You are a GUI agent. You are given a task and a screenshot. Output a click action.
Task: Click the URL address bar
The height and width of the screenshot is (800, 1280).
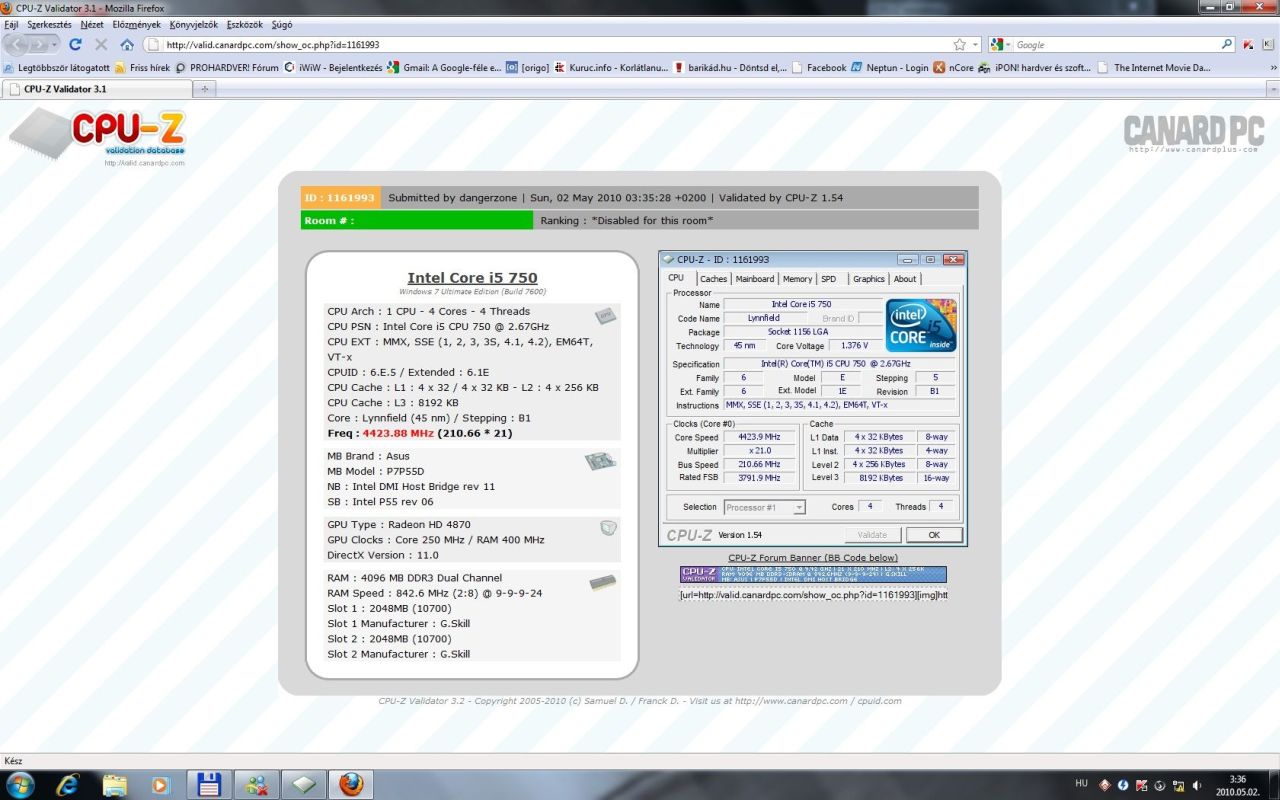pyautogui.click(x=550, y=44)
